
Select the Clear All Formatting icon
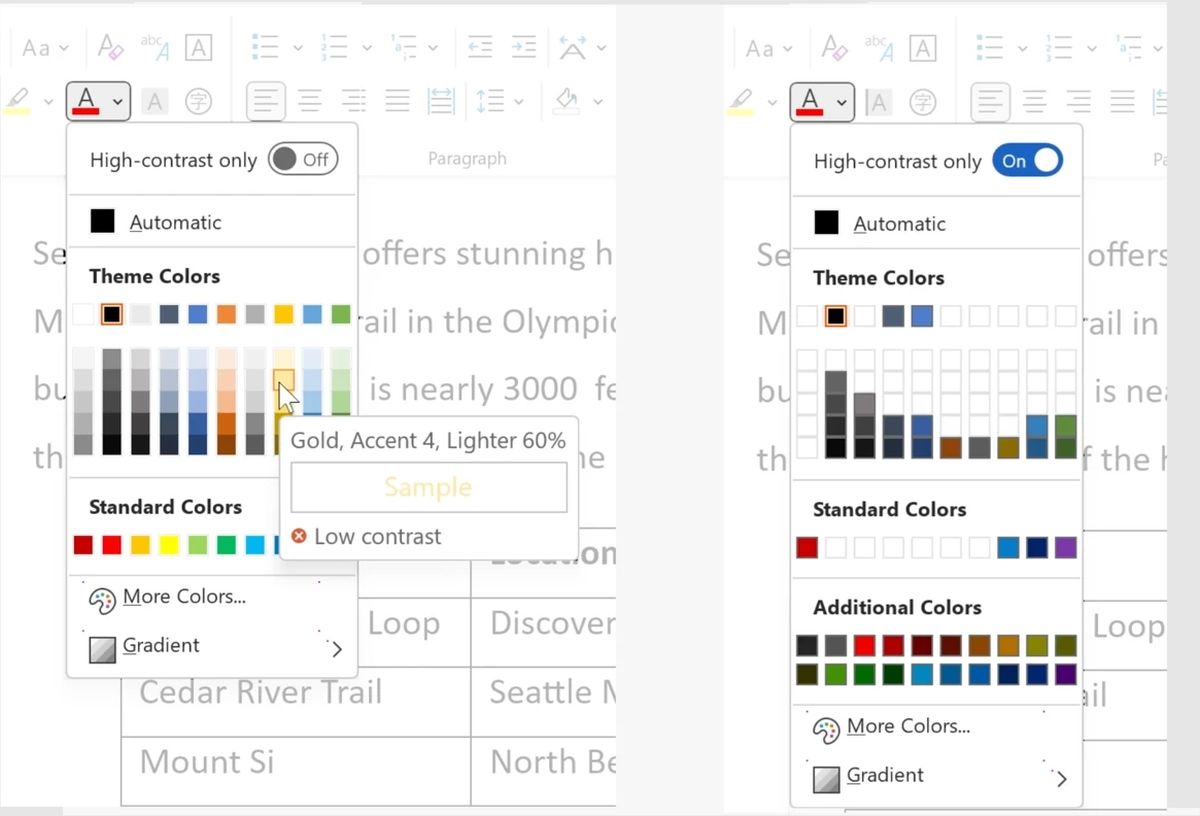coord(109,48)
